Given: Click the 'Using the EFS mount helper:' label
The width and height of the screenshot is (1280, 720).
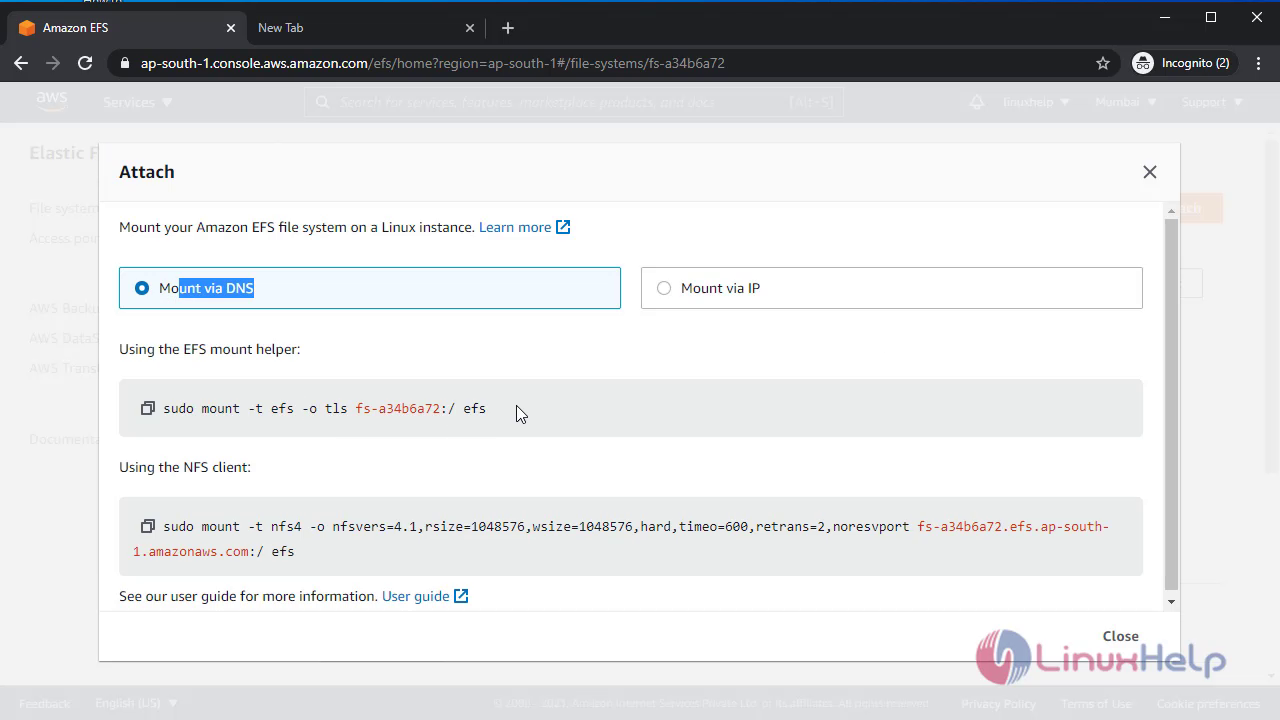Looking at the screenshot, I should 210,349.
